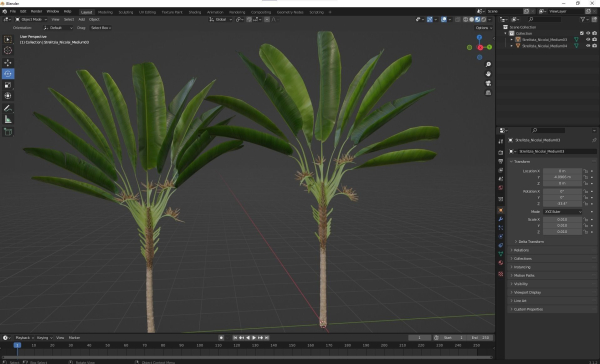Select the Transform tool
600x364 pixels.
point(8,96)
